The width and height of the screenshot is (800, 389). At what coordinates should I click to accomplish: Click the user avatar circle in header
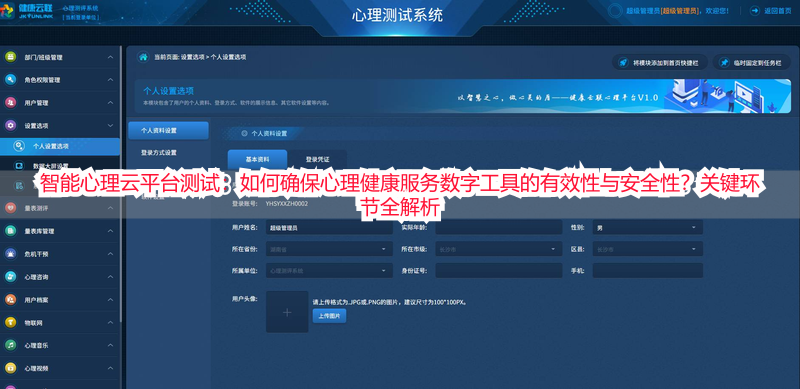616,10
